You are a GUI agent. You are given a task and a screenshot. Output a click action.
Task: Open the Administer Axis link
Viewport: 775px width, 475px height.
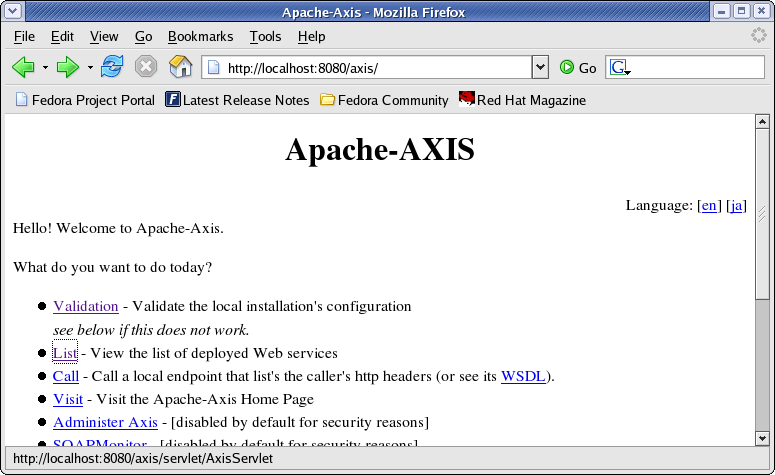pos(105,423)
